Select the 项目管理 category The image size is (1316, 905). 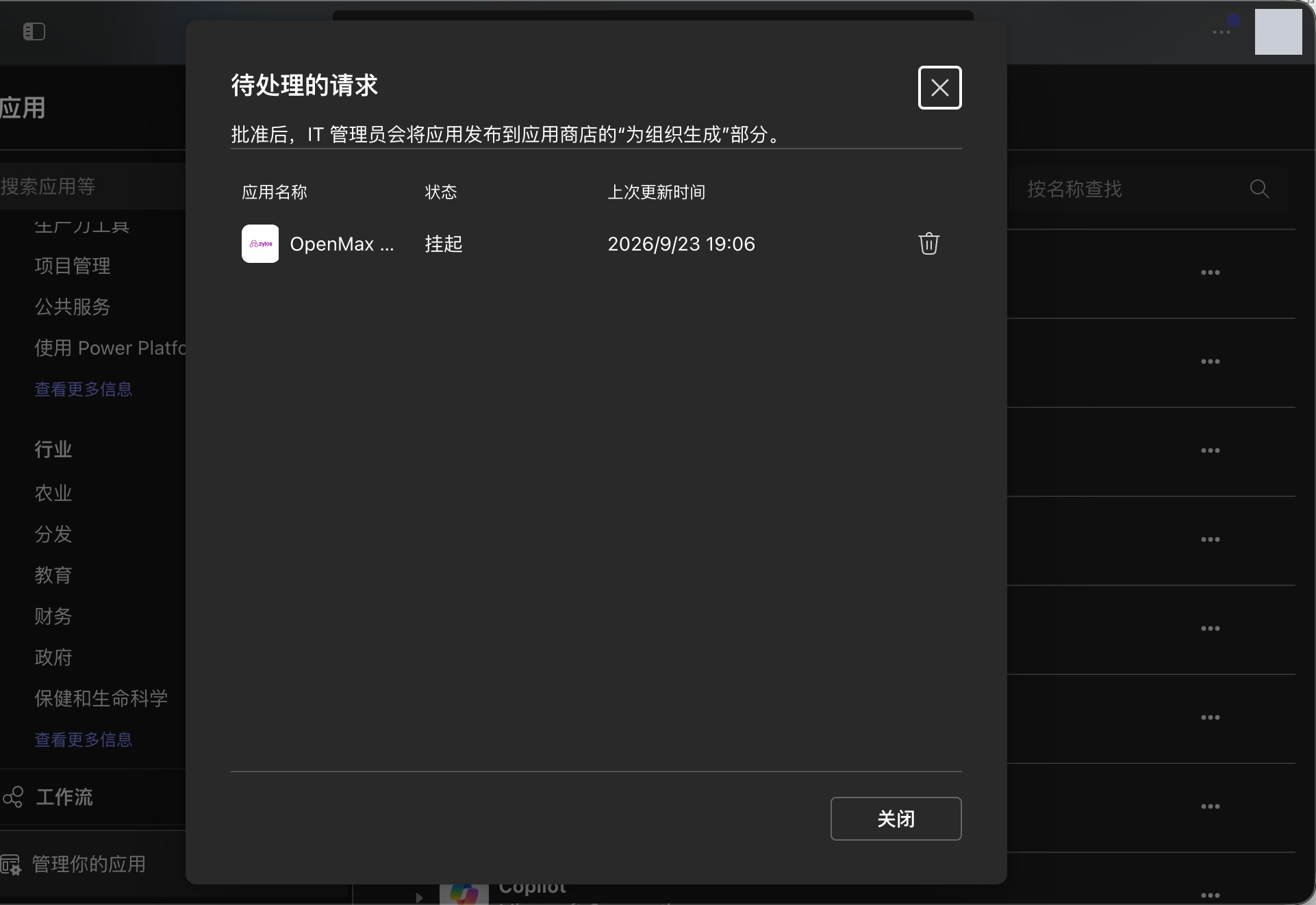pyautogui.click(x=73, y=266)
